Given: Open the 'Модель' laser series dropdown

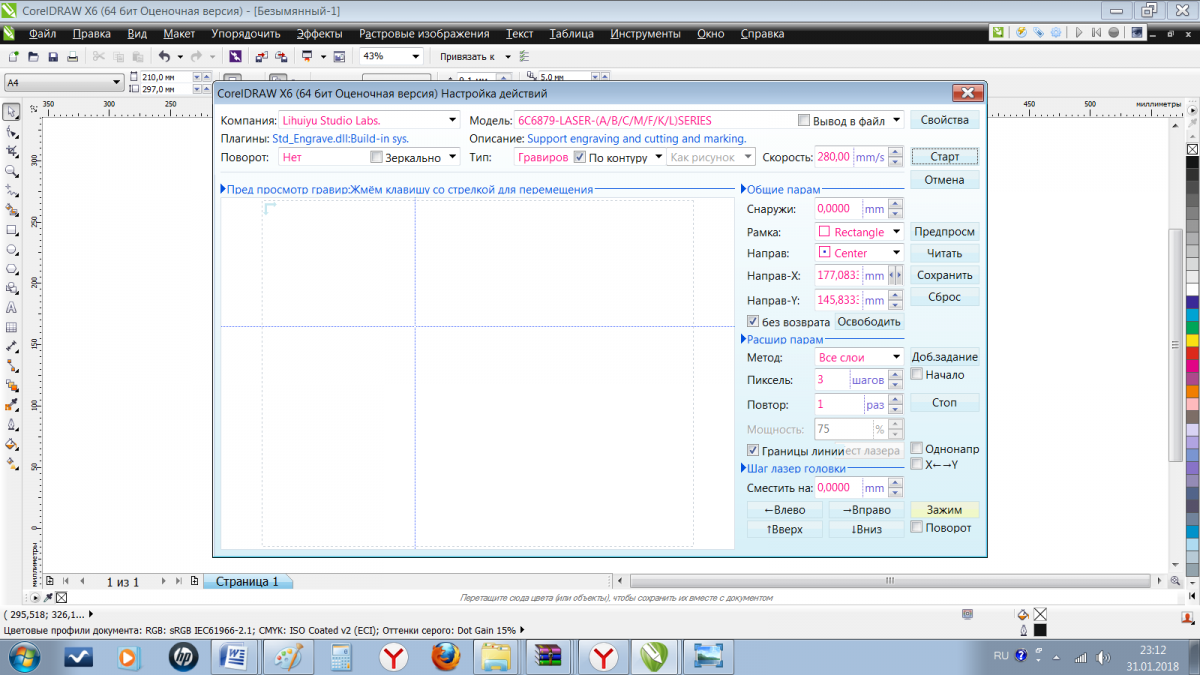Looking at the screenshot, I should tap(896, 121).
